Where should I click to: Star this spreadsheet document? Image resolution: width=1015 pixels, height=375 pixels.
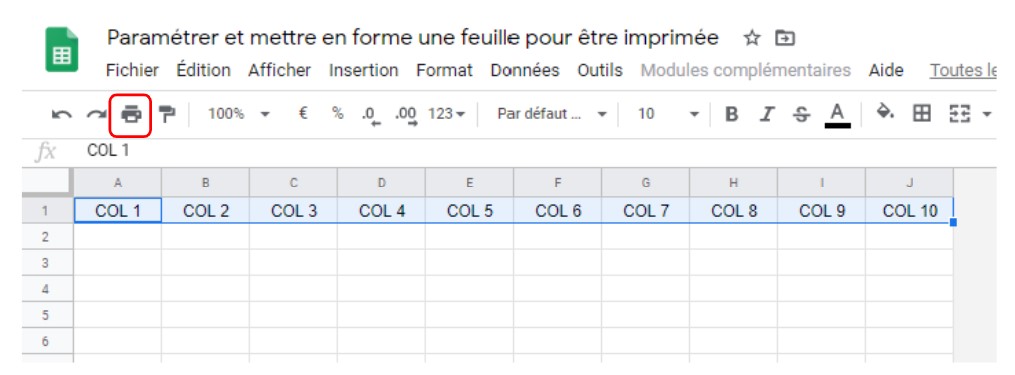coord(752,39)
